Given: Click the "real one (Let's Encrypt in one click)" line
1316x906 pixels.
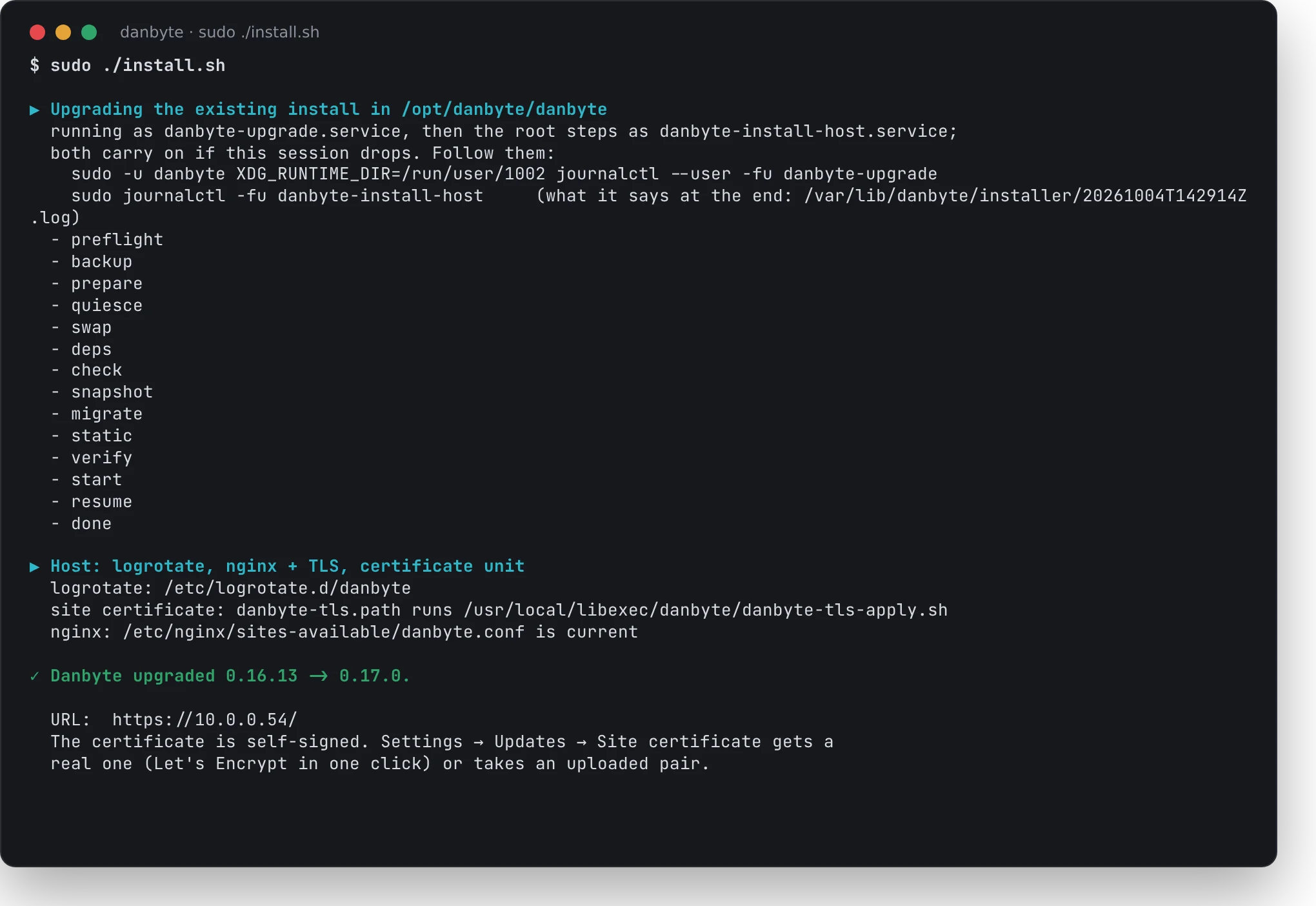Looking at the screenshot, I should pyautogui.click(x=380, y=764).
